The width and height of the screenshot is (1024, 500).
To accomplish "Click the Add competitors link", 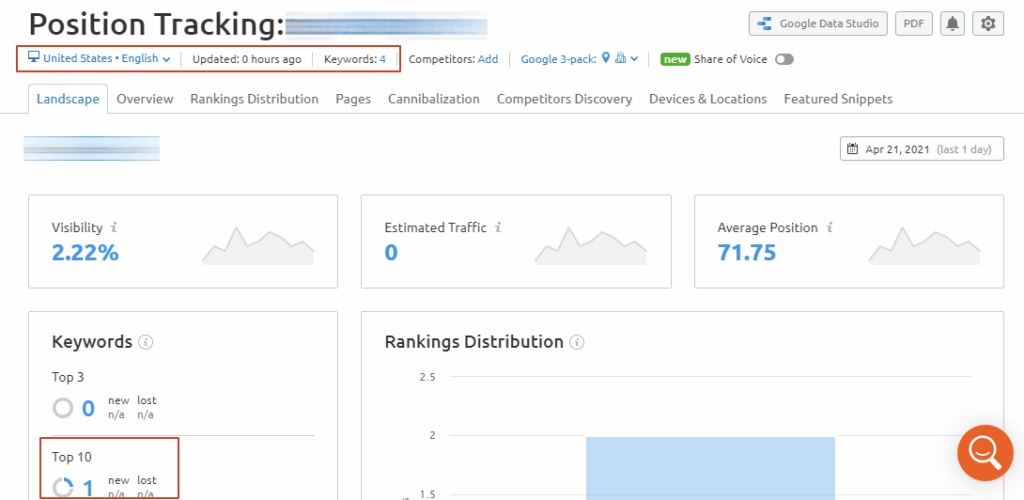I will click(x=487, y=59).
